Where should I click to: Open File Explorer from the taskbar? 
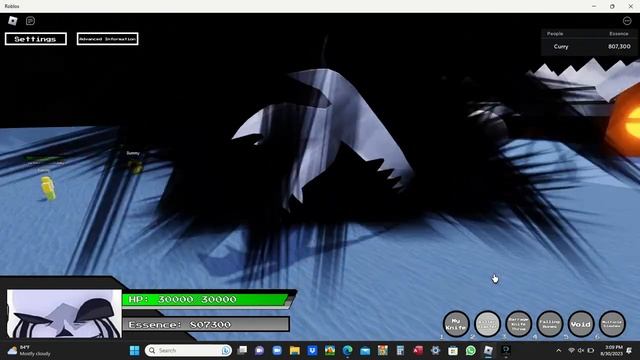(x=295, y=350)
